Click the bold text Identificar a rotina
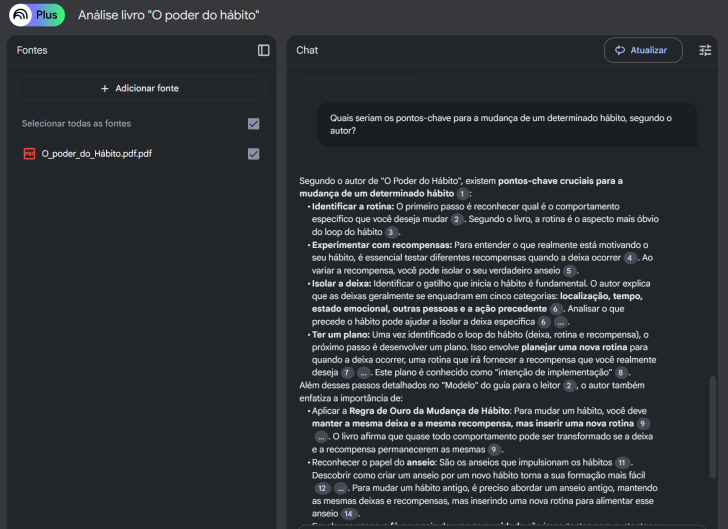This screenshot has height=529, width=728. (353, 207)
